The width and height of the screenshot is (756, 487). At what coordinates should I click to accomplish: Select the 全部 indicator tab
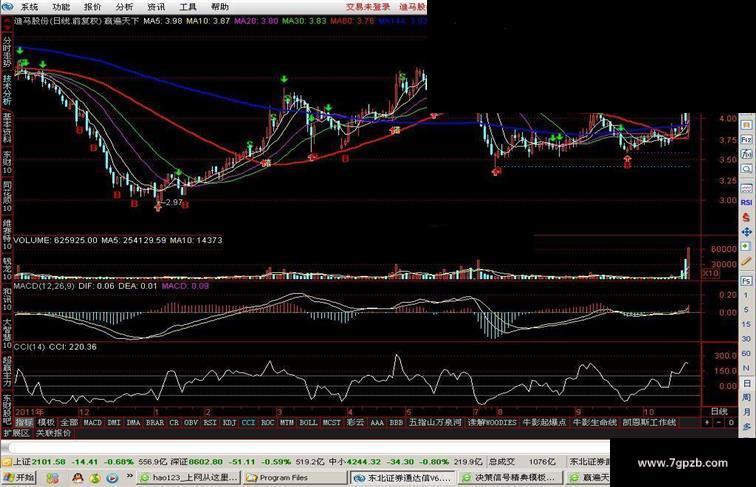pyautogui.click(x=69, y=422)
